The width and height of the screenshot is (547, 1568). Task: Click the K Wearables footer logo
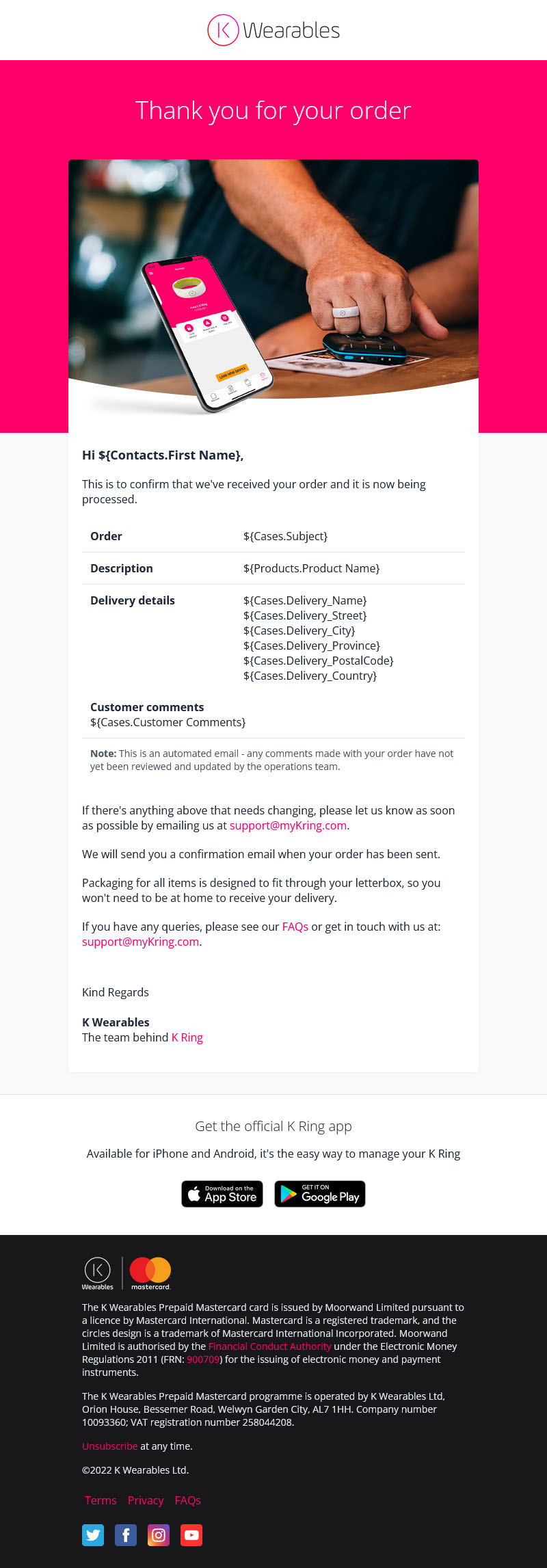point(97,1273)
